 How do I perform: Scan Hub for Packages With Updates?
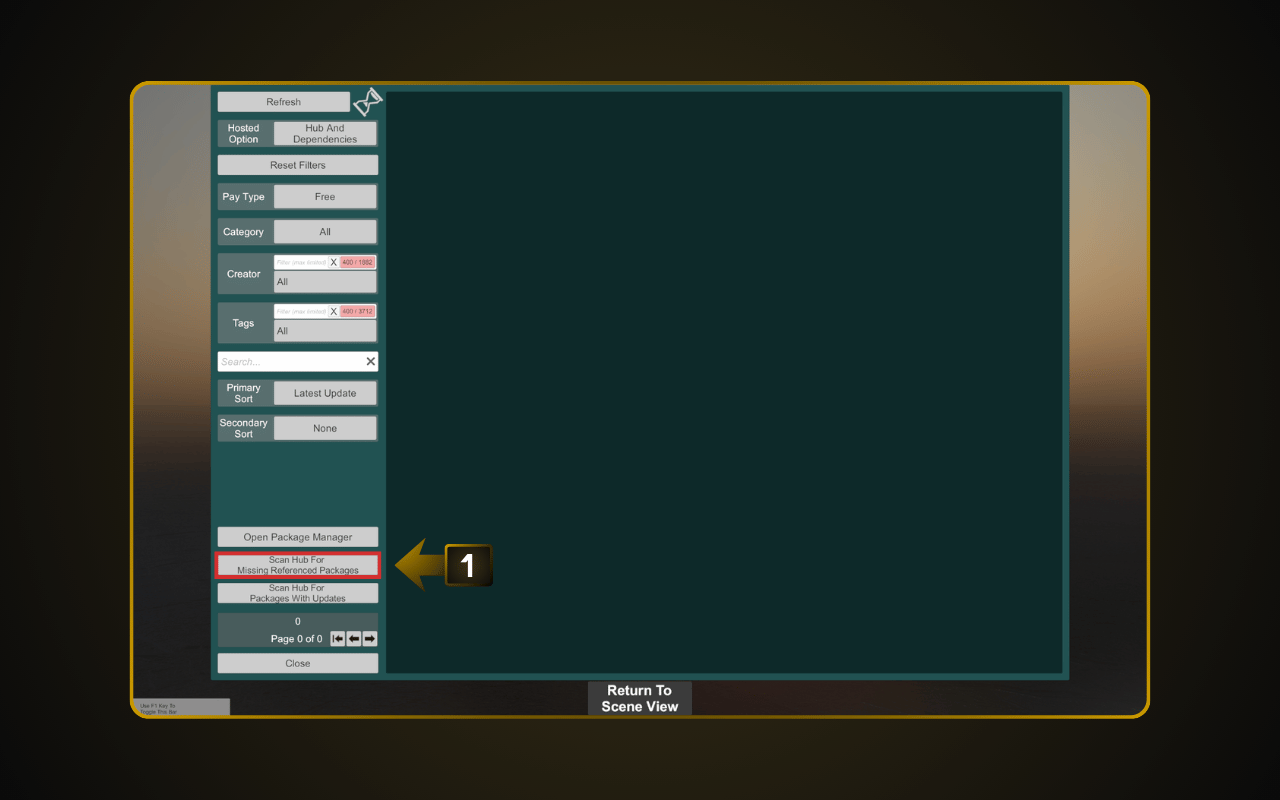298,593
